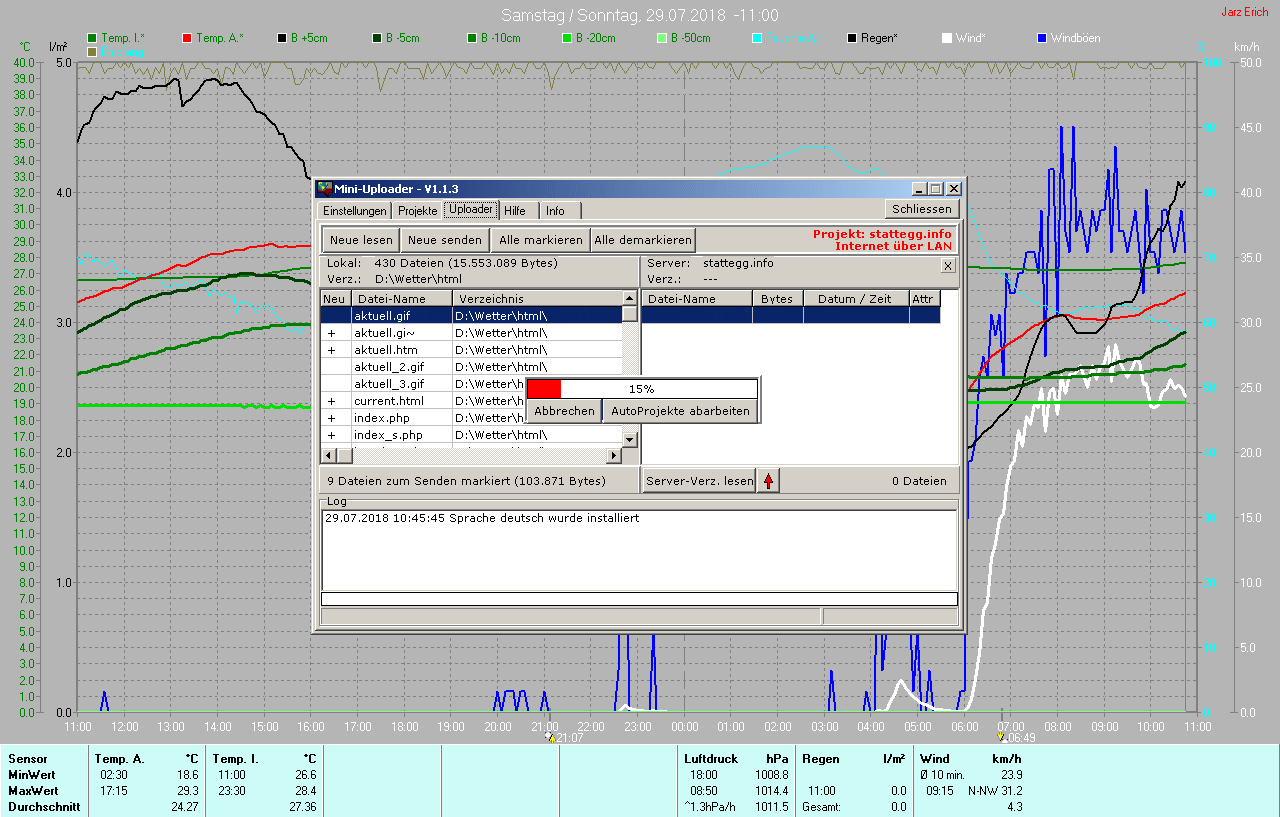This screenshot has height=817, width=1280.
Task: Open the Hilfe tab
Action: (x=515, y=211)
